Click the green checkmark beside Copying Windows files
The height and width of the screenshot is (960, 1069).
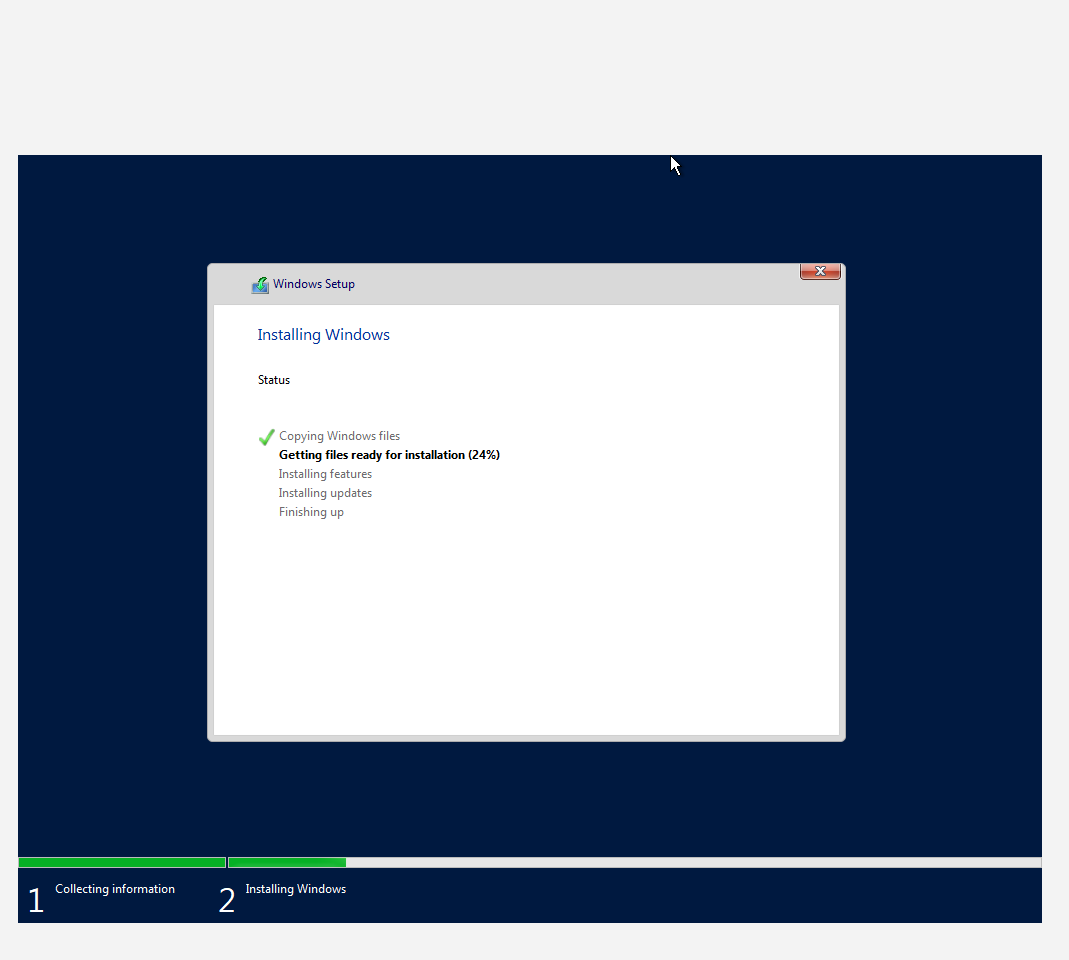(x=267, y=437)
